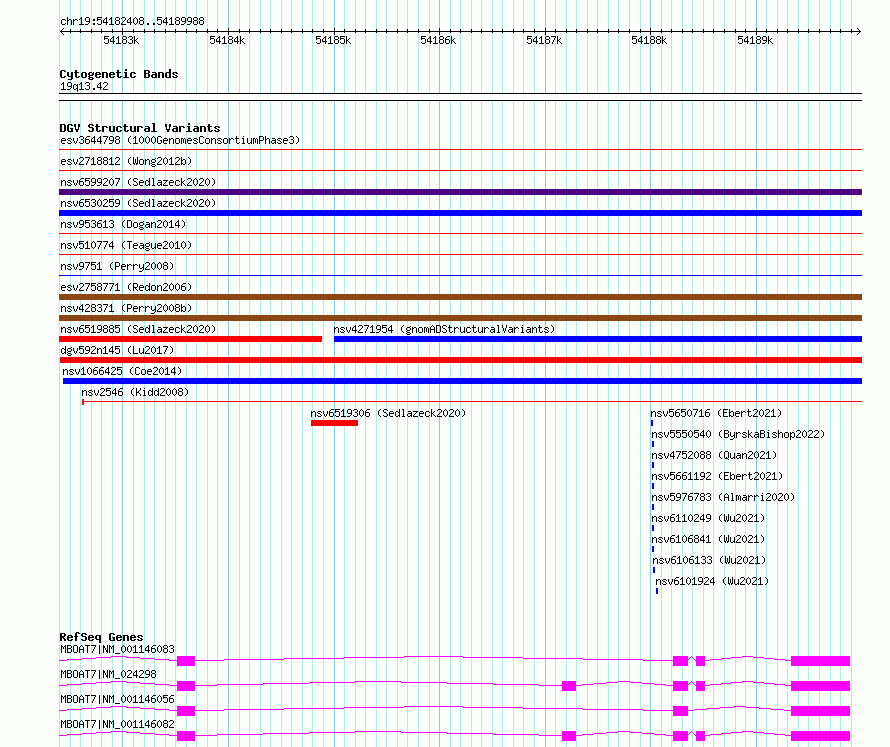Click the 54183k ruler position label
The width and height of the screenshot is (890, 747).
(x=121, y=40)
